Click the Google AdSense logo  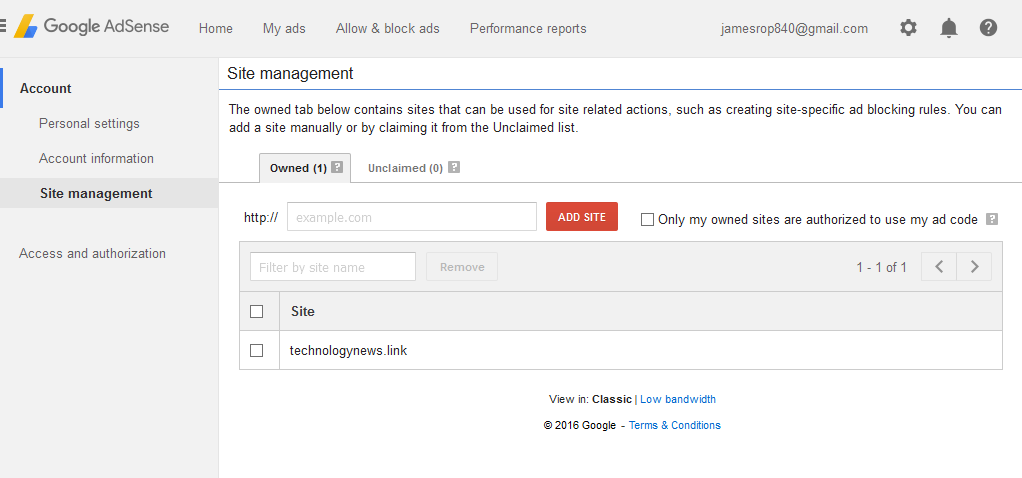coord(91,27)
